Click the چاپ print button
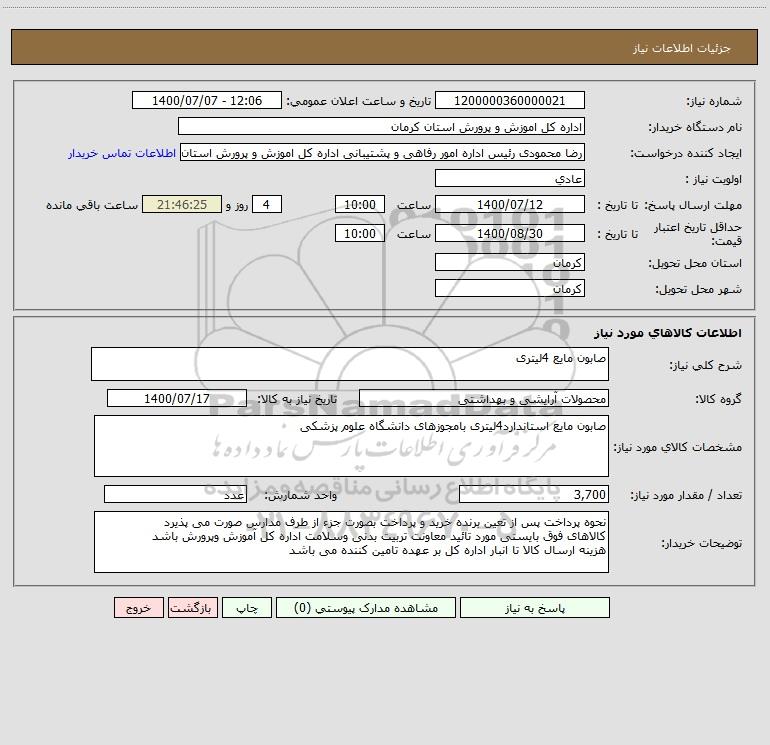 click(x=247, y=608)
